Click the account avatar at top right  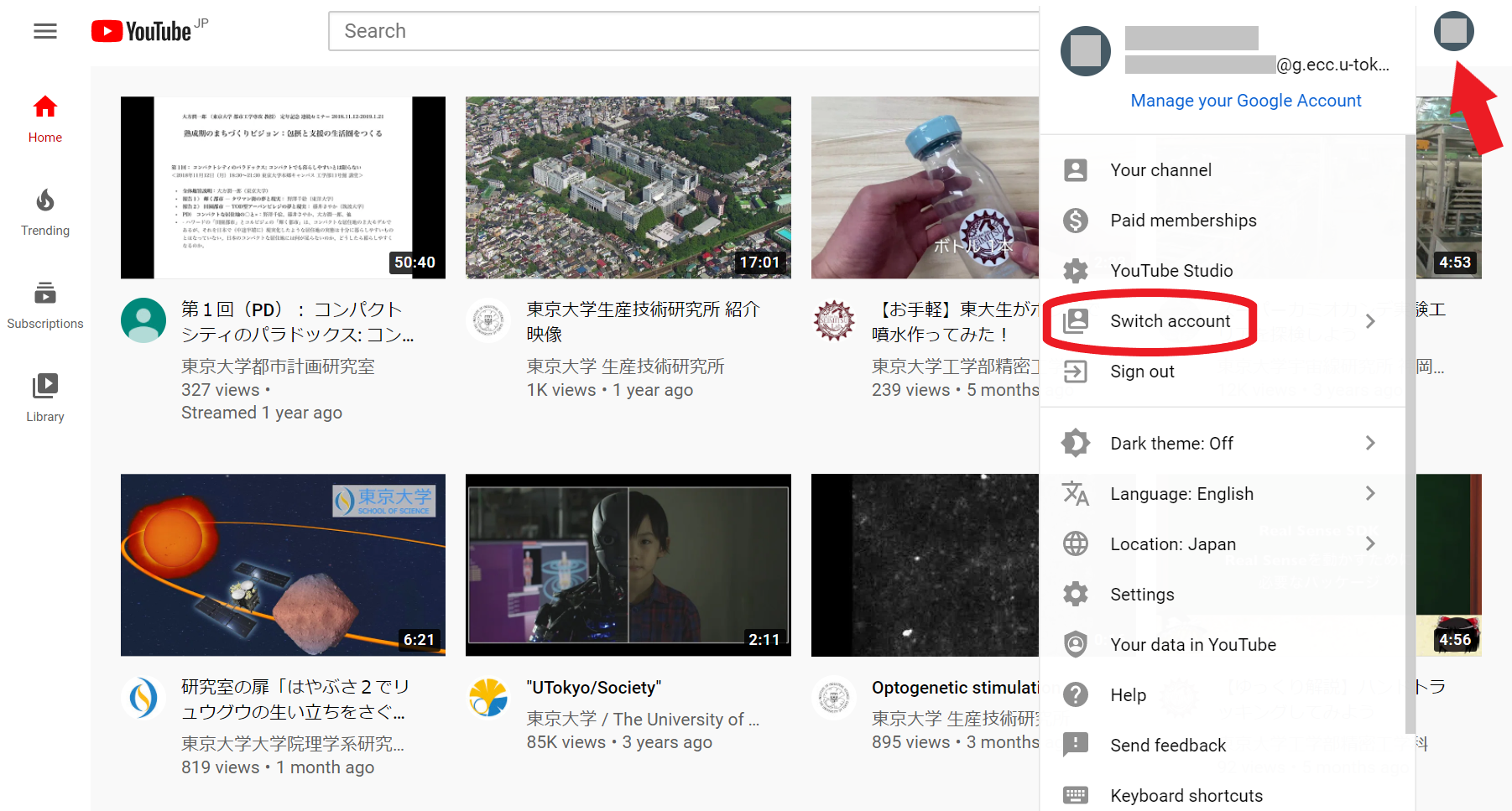tap(1454, 31)
